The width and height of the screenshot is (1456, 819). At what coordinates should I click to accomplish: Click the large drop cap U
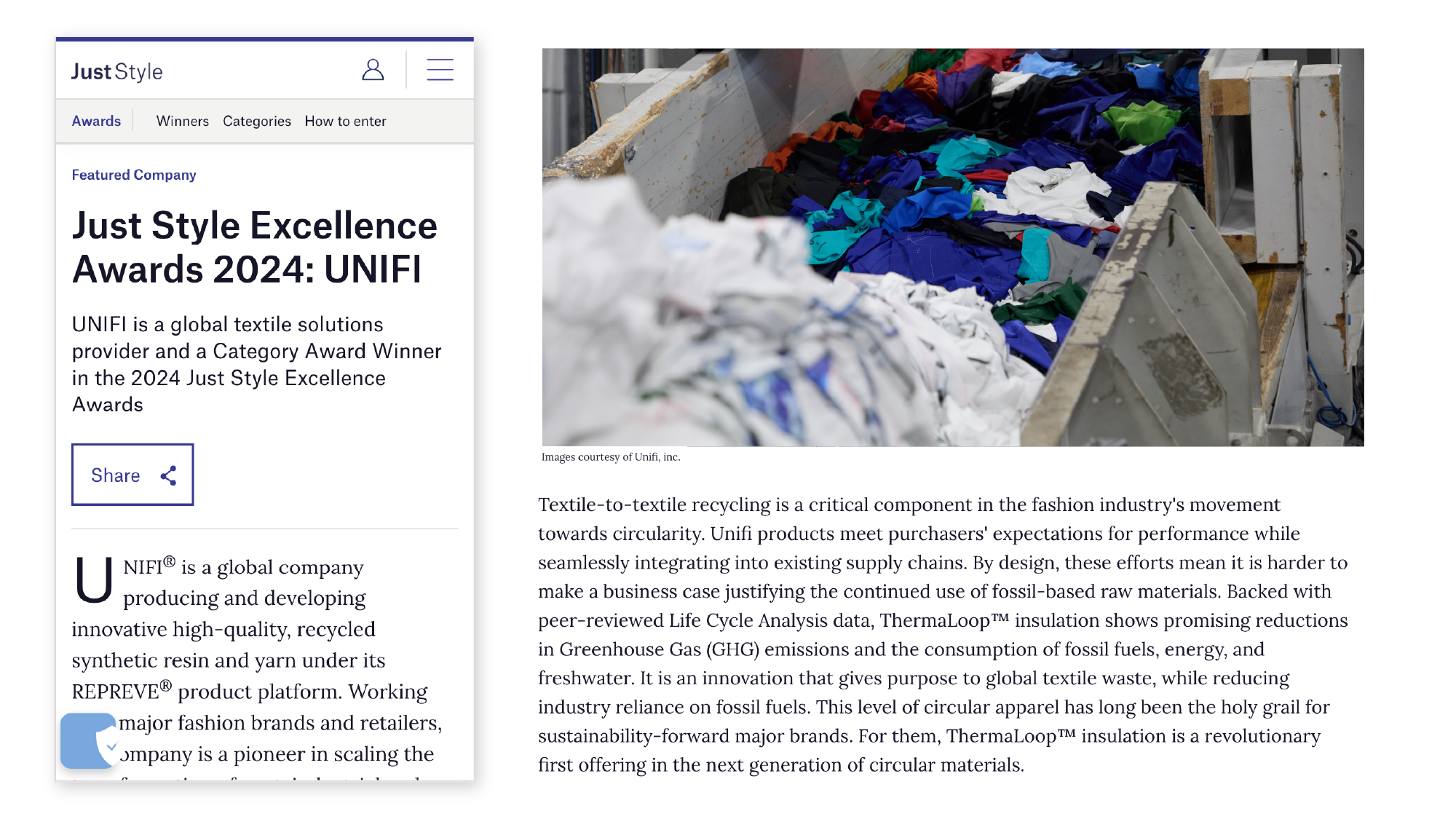coord(95,580)
